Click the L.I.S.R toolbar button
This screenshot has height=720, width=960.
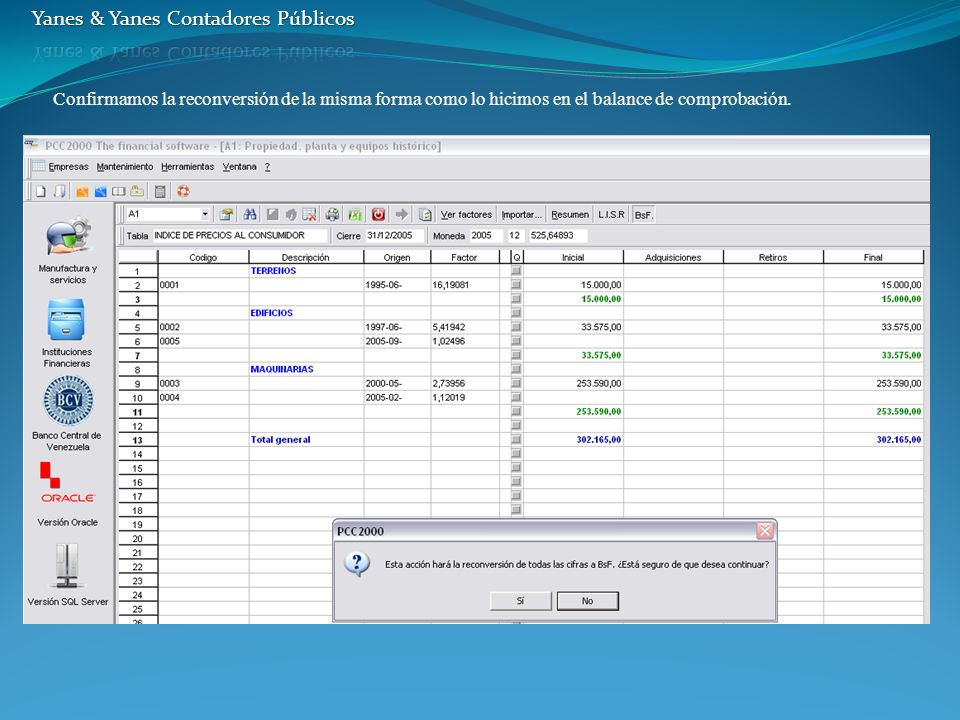pos(612,215)
